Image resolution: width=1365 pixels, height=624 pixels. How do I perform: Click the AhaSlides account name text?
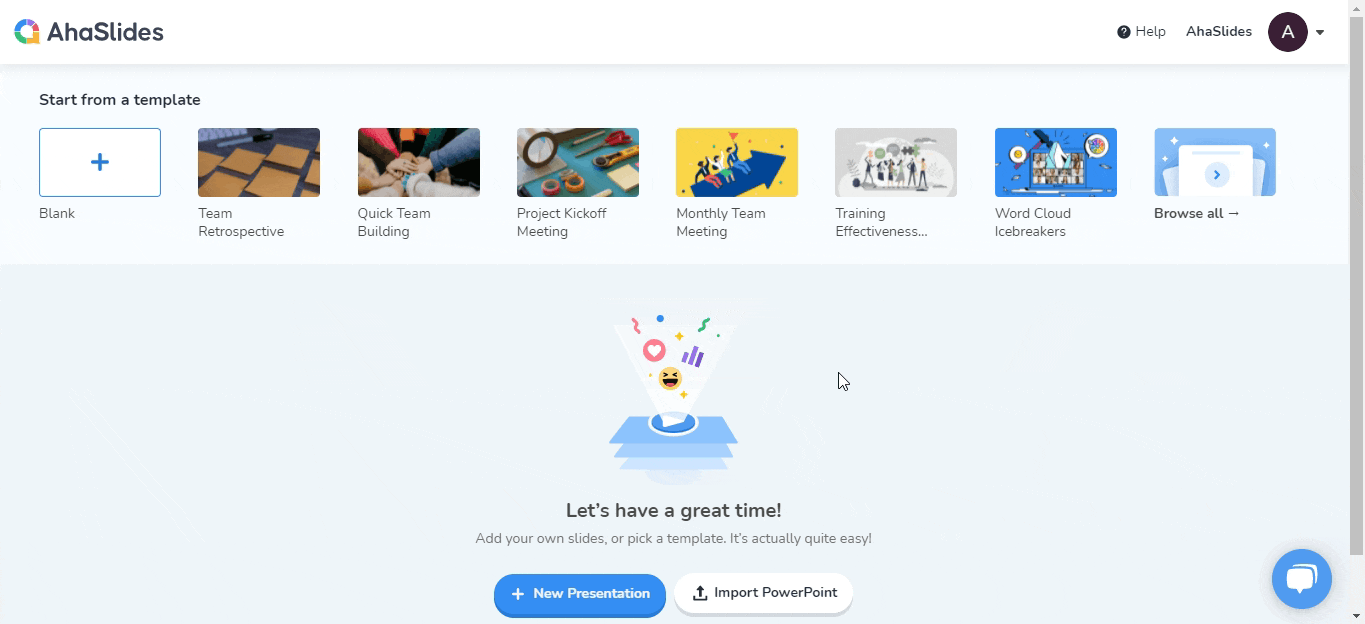coord(1219,32)
